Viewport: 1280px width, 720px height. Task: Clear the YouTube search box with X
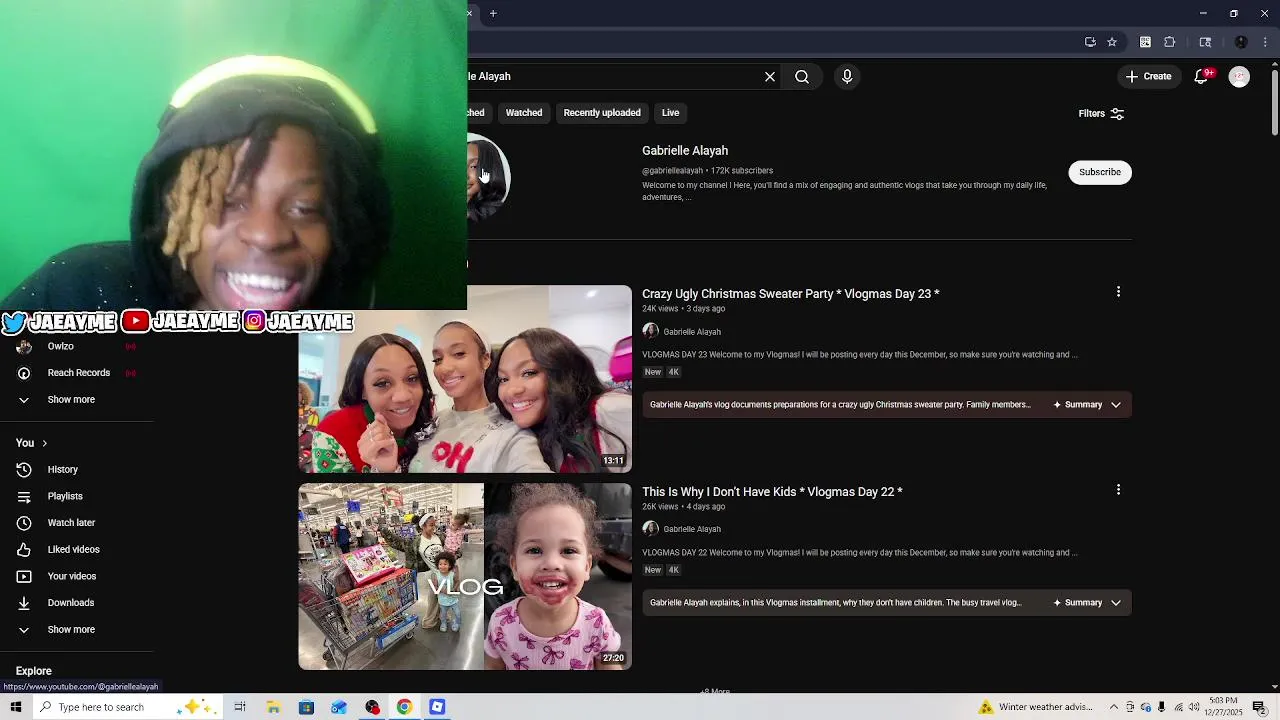pos(770,76)
